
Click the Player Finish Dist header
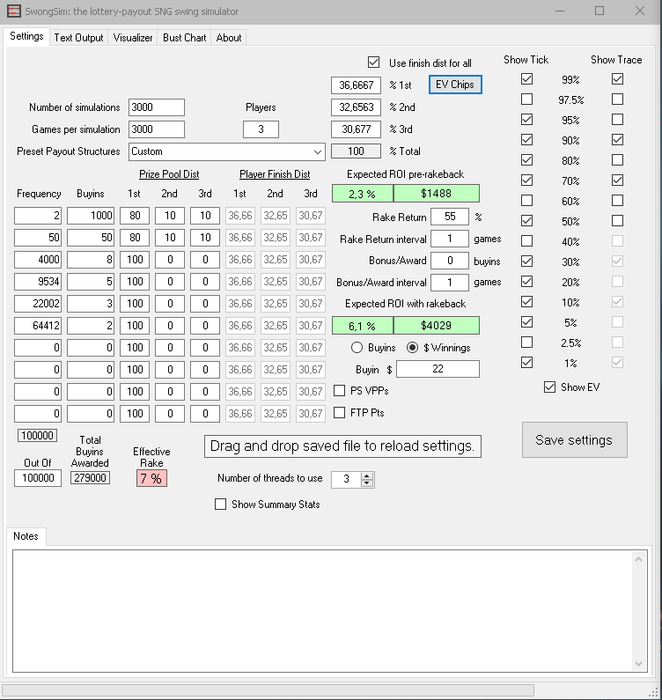pos(275,174)
